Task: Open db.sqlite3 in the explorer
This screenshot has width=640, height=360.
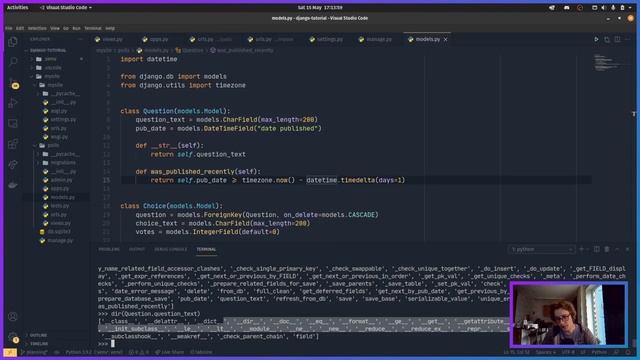Action: [x=56, y=231]
